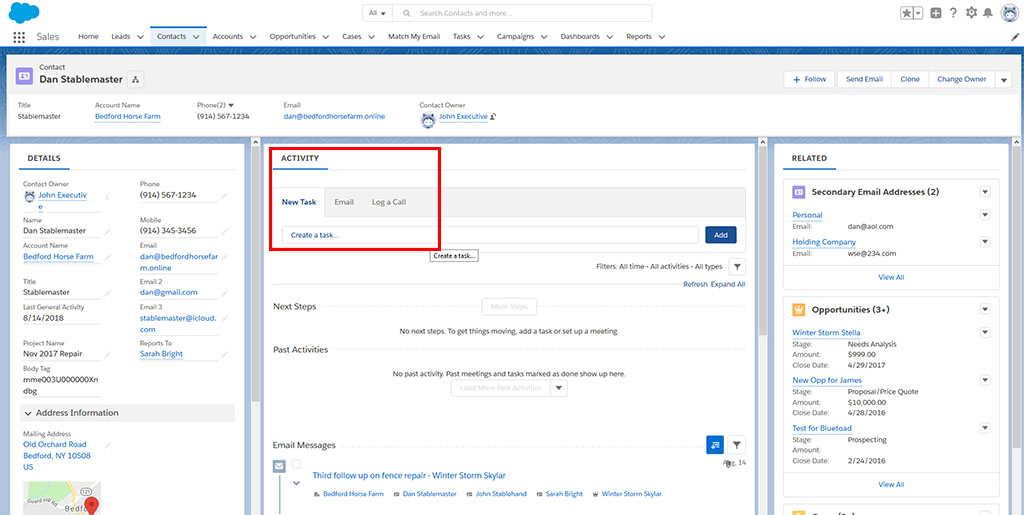Viewport: 1024px width, 515px height.
Task: Open the App Launcher grid icon
Action: coord(19,37)
